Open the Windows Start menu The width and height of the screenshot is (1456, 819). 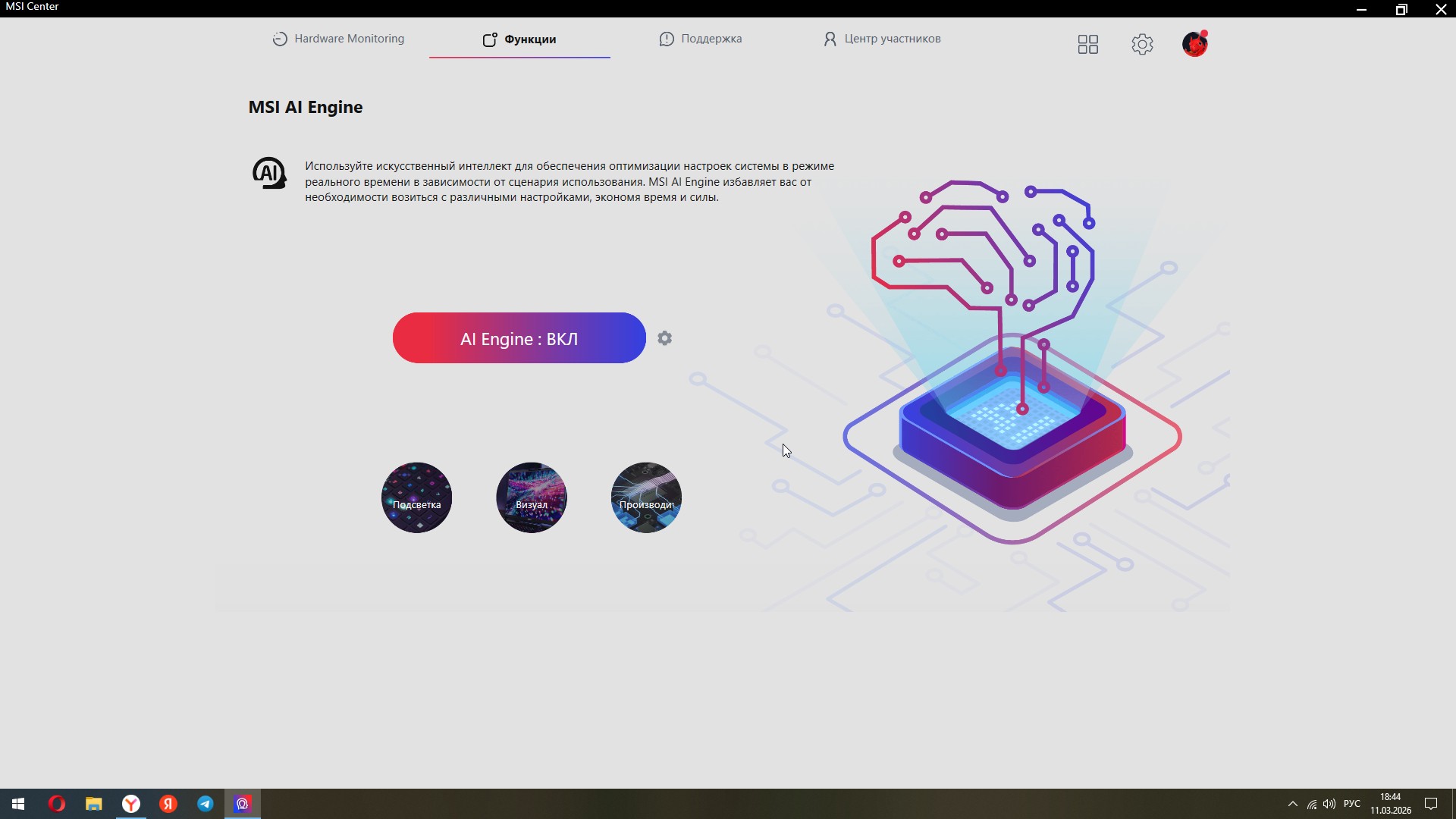[18, 804]
